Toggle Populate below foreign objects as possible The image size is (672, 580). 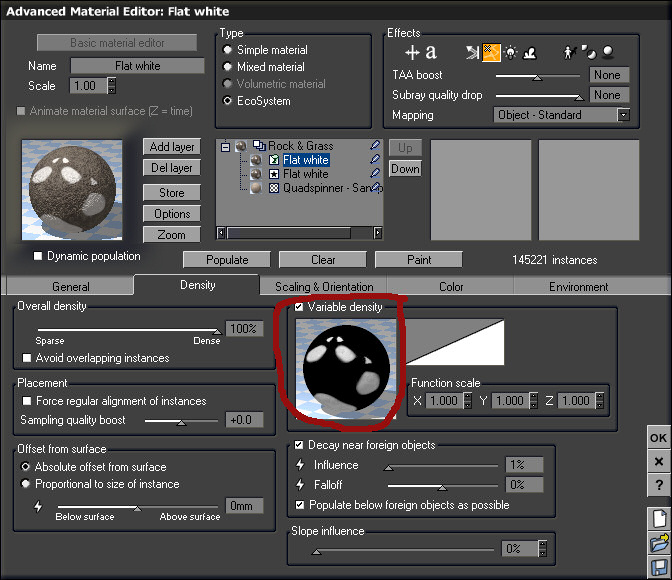tap(300, 505)
